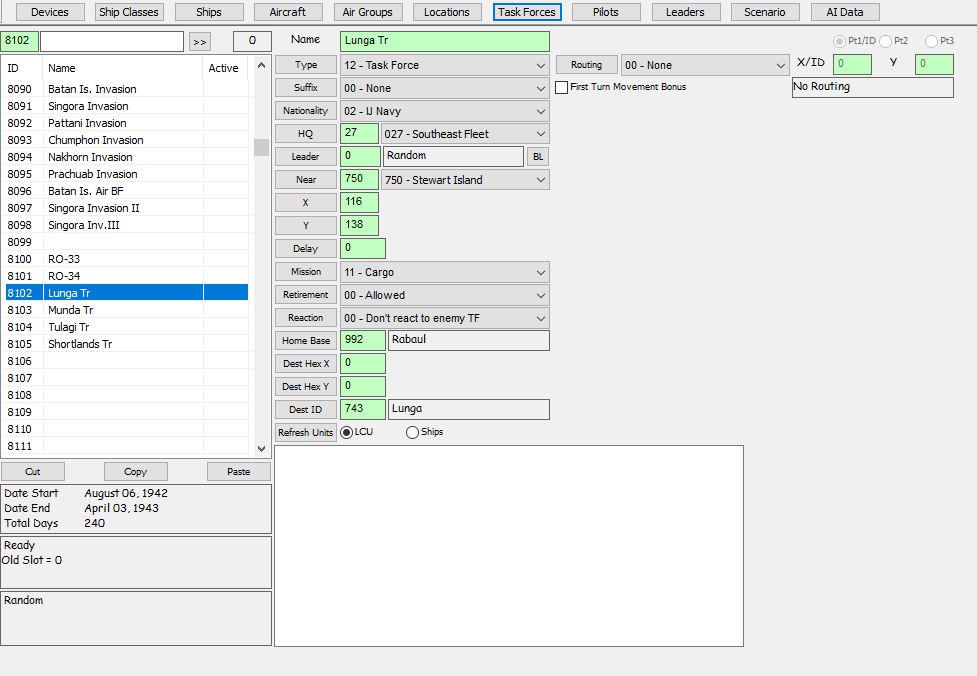Open the Type dropdown
This screenshot has width=977, height=676.
tap(445, 65)
